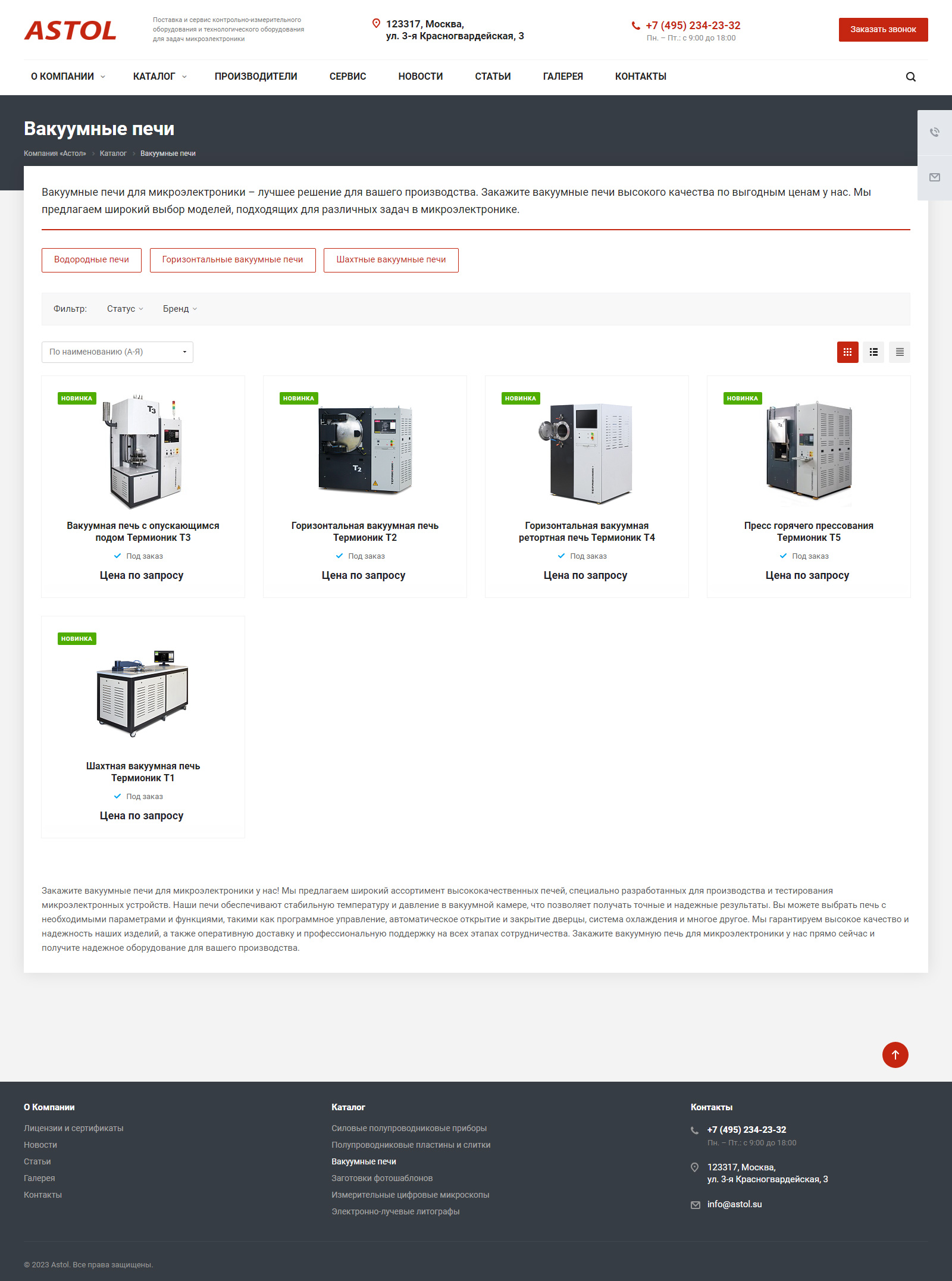952x1281 pixels.
Task: Switch to grid tile view
Action: pyautogui.click(x=847, y=352)
